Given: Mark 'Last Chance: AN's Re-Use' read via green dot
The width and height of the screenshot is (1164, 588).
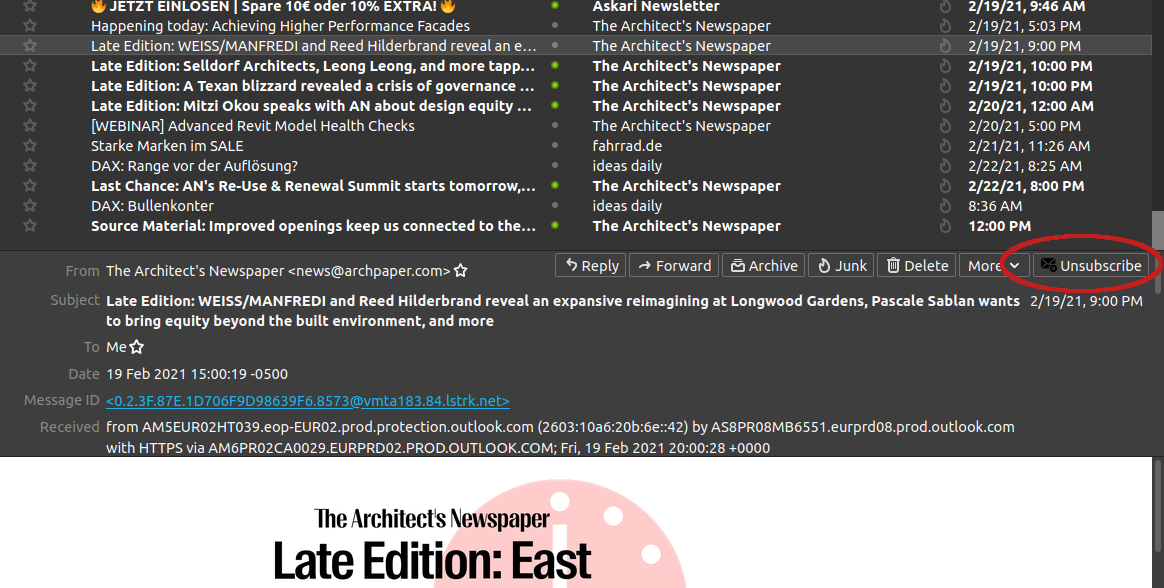Looking at the screenshot, I should 555,185.
